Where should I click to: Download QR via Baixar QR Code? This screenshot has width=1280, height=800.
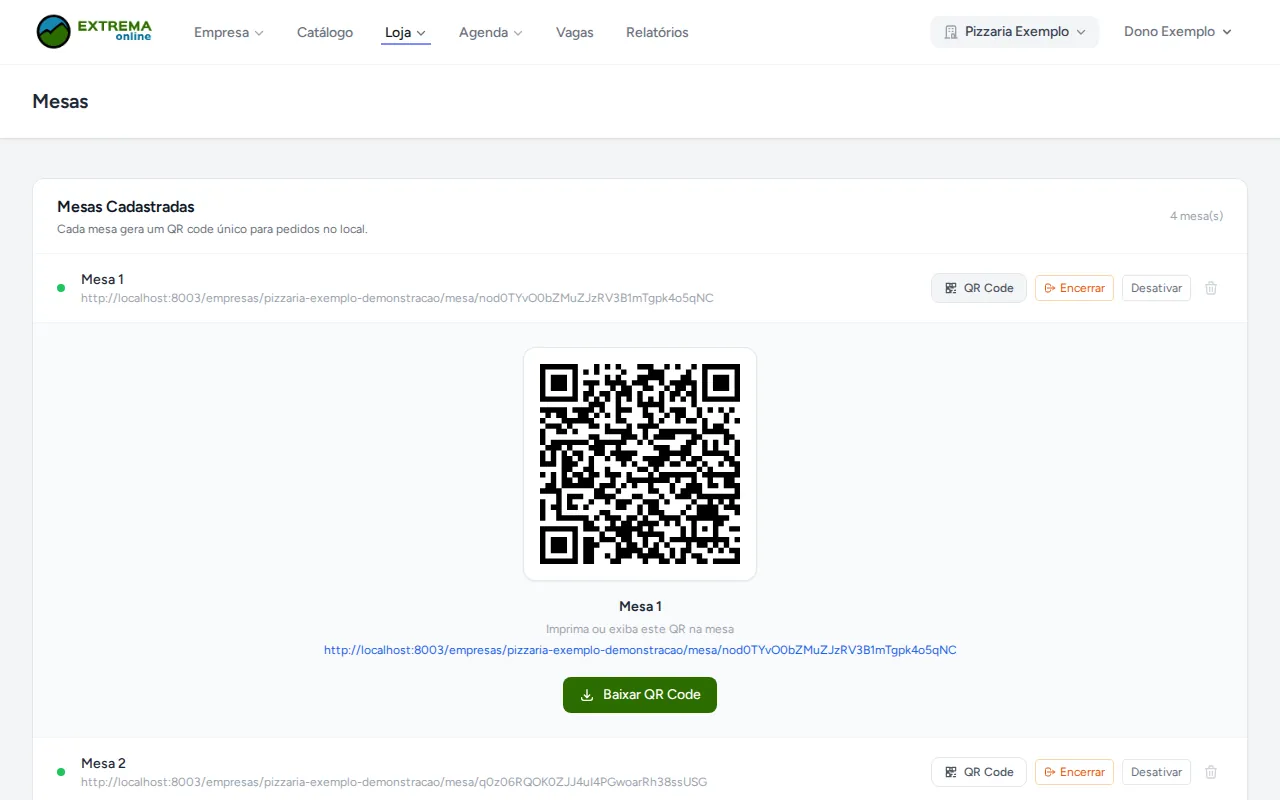click(640, 694)
